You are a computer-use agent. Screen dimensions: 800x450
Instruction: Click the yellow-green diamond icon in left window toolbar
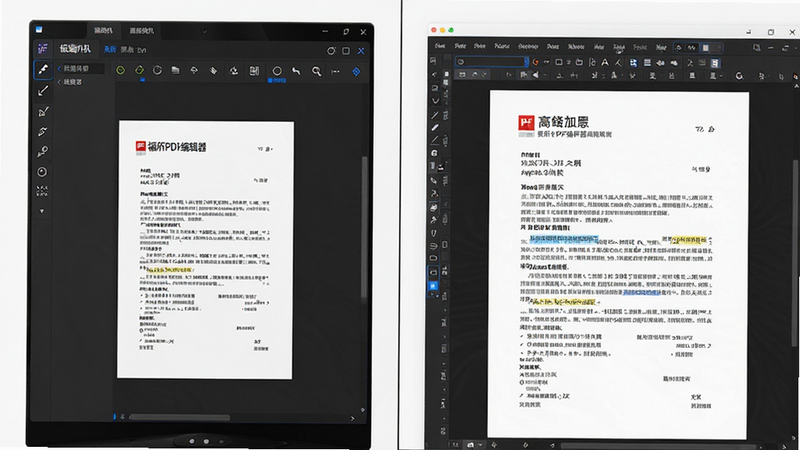click(139, 70)
